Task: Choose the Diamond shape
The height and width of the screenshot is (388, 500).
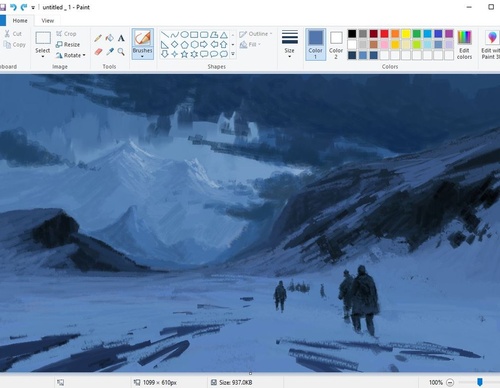Action: (175, 44)
